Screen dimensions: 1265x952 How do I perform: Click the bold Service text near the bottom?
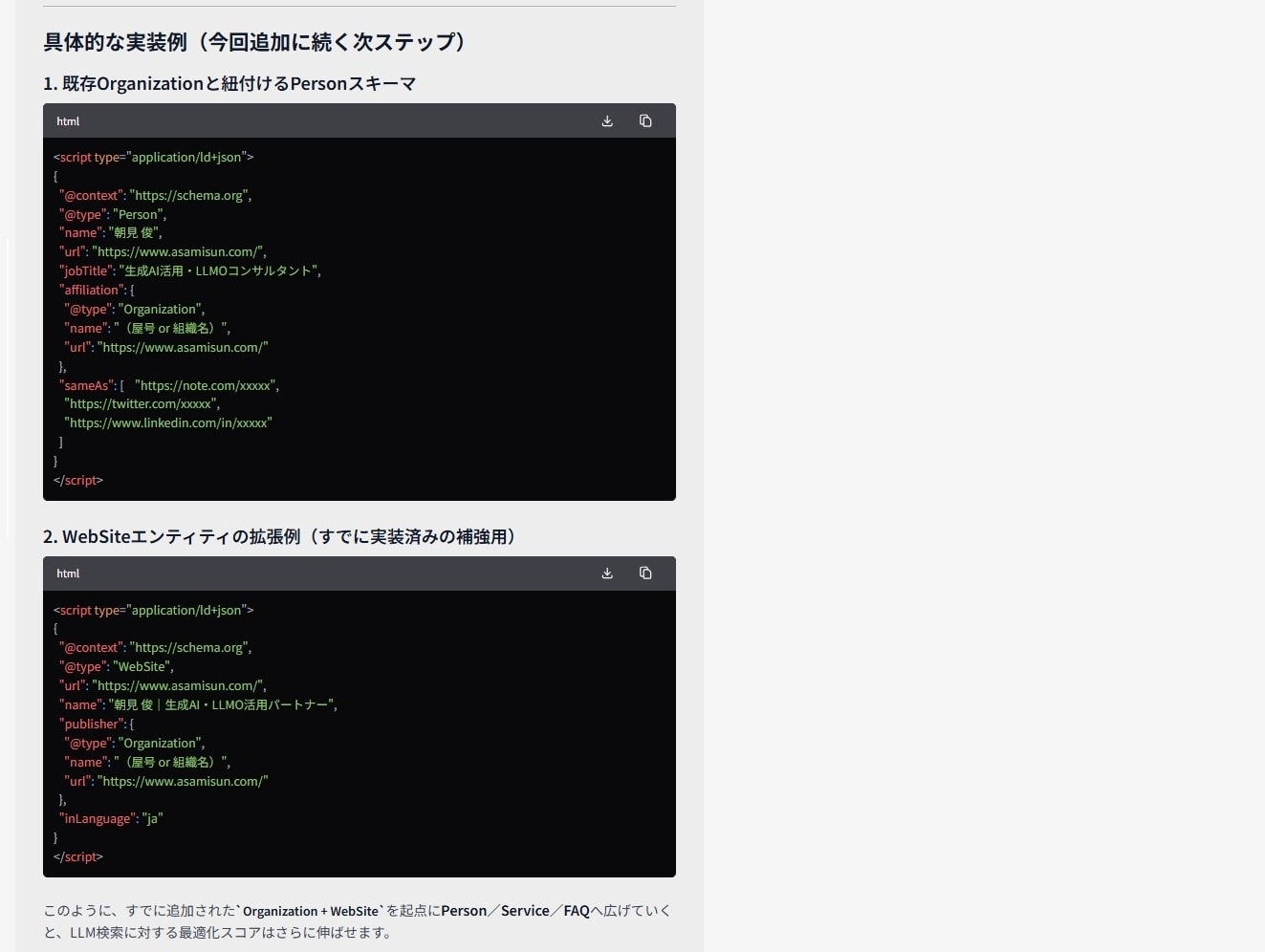point(524,910)
